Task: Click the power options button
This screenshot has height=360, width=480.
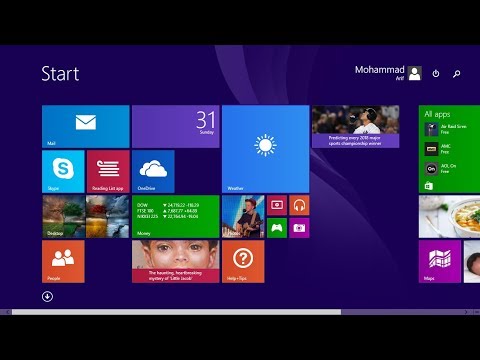Action: pos(436,73)
